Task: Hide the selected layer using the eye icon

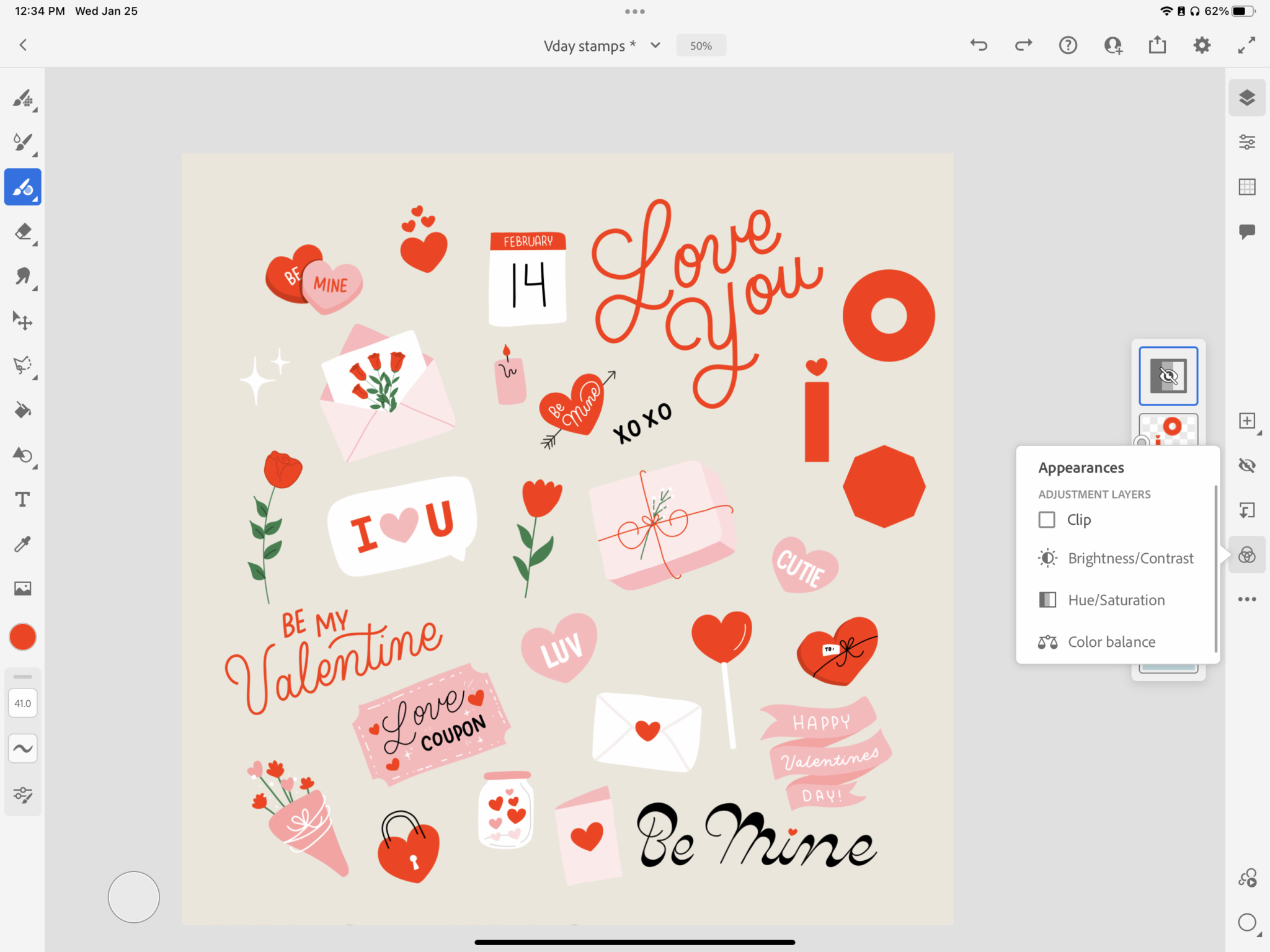Action: coord(1247,465)
